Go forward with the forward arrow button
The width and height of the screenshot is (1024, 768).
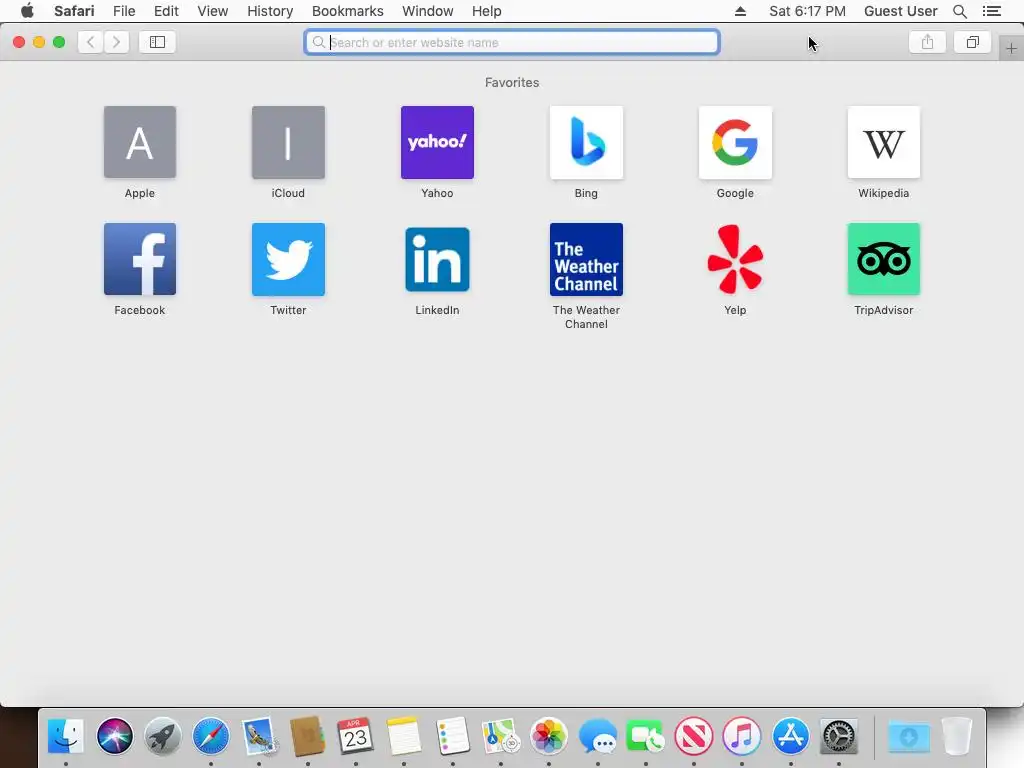[116, 42]
